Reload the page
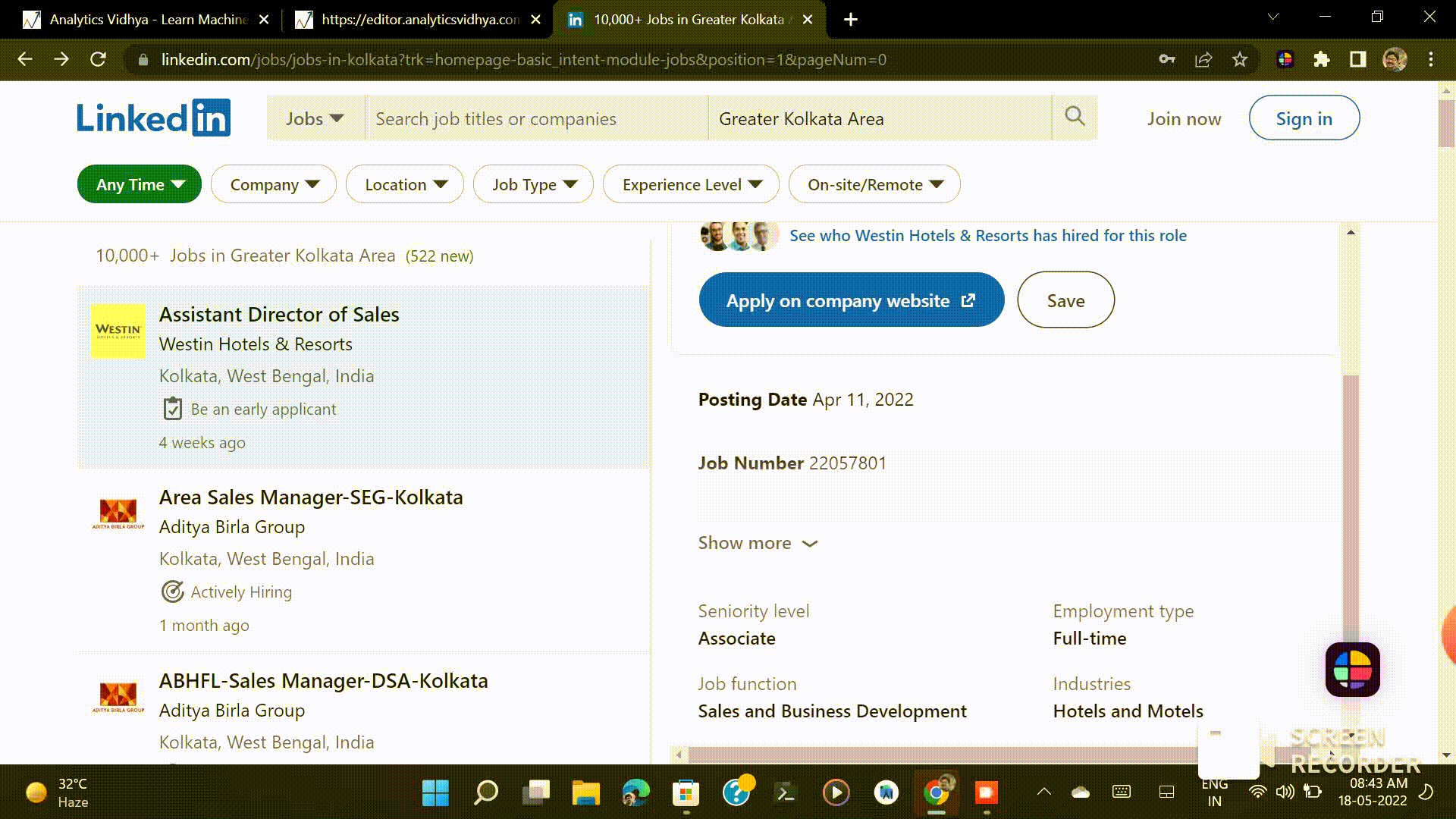The height and width of the screenshot is (819, 1456). [x=98, y=59]
